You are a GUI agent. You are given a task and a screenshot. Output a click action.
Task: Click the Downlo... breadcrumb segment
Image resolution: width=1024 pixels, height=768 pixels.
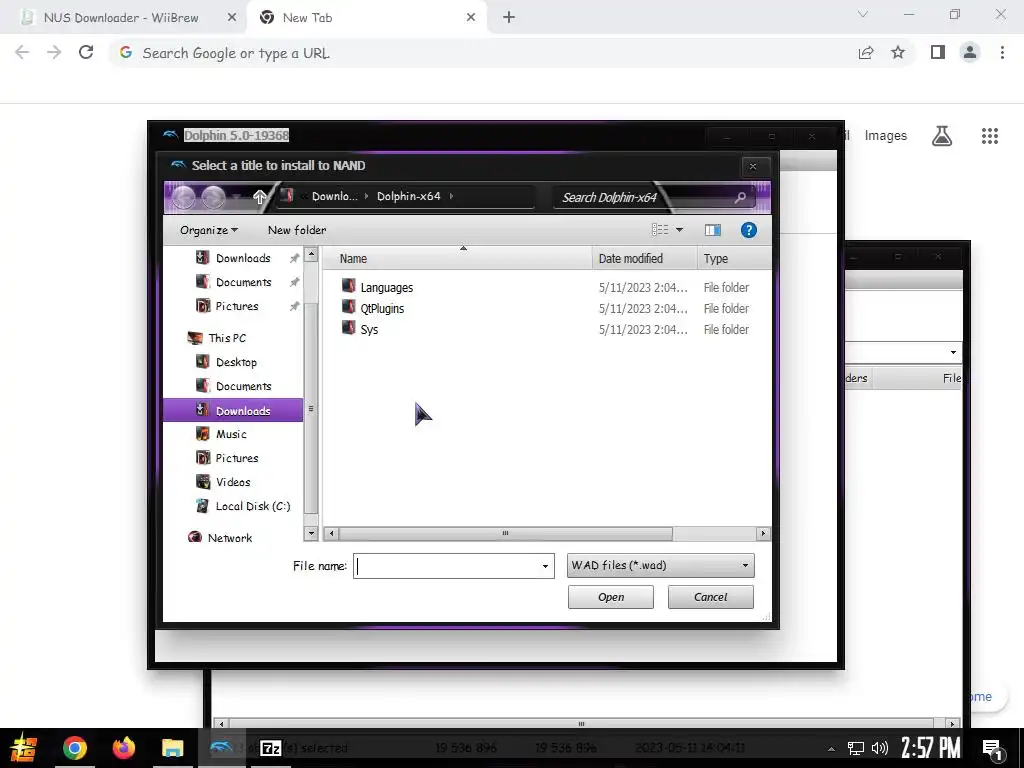tap(334, 196)
